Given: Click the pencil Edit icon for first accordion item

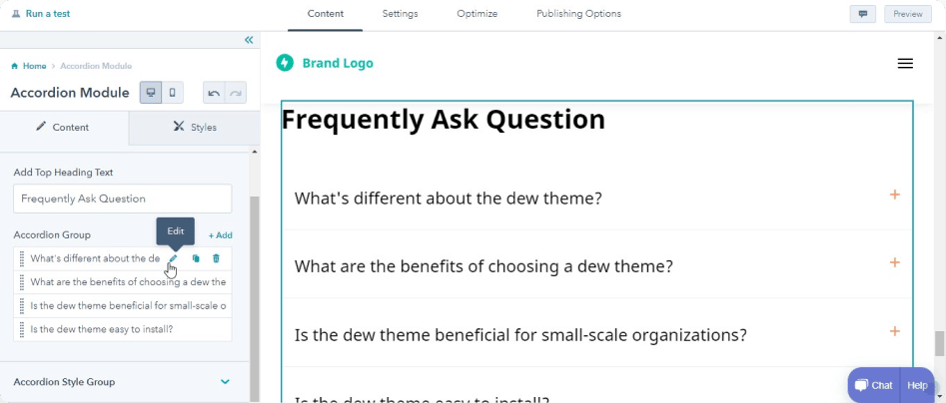Looking at the screenshot, I should click(173, 258).
